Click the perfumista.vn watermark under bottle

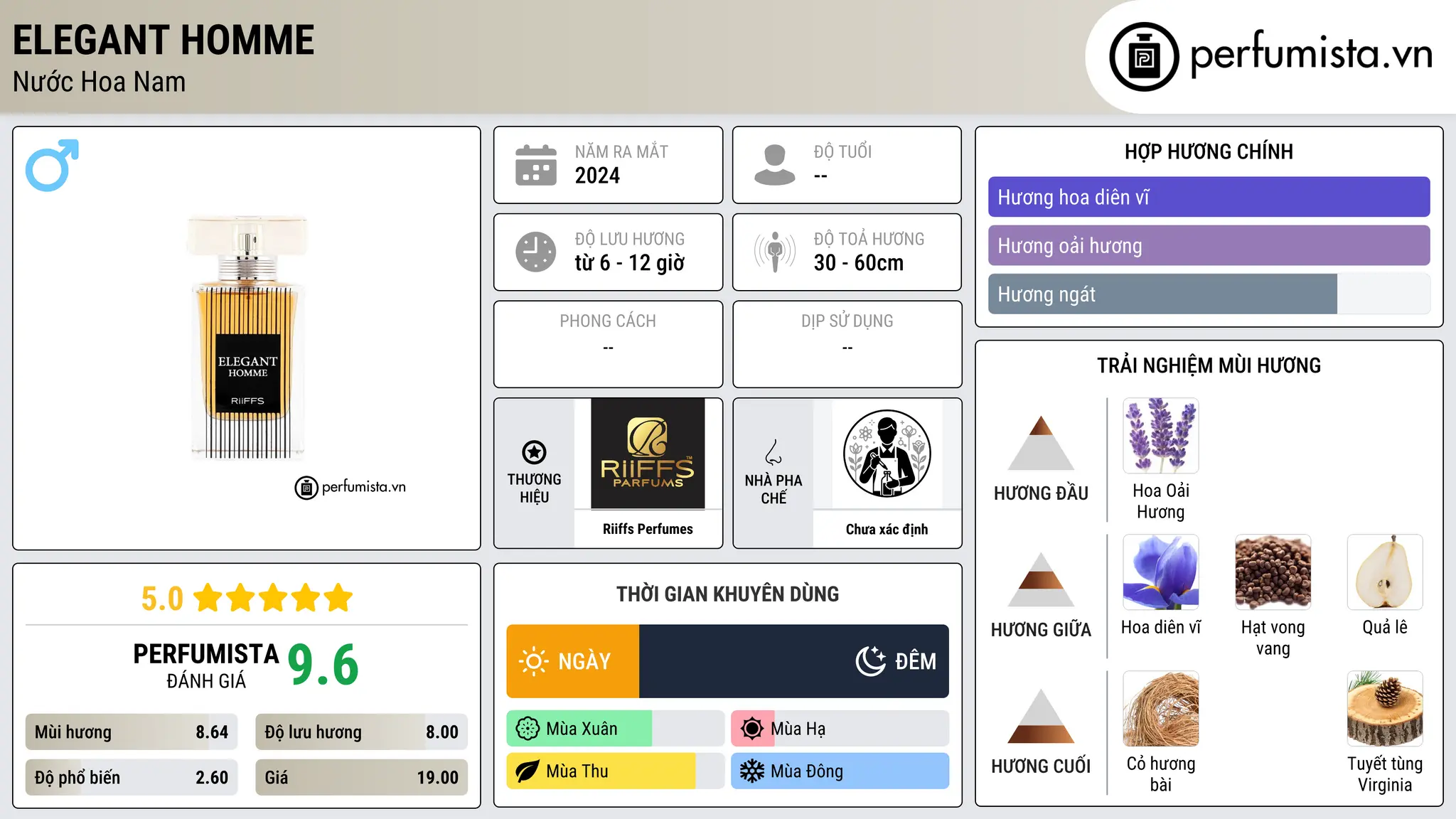350,487
